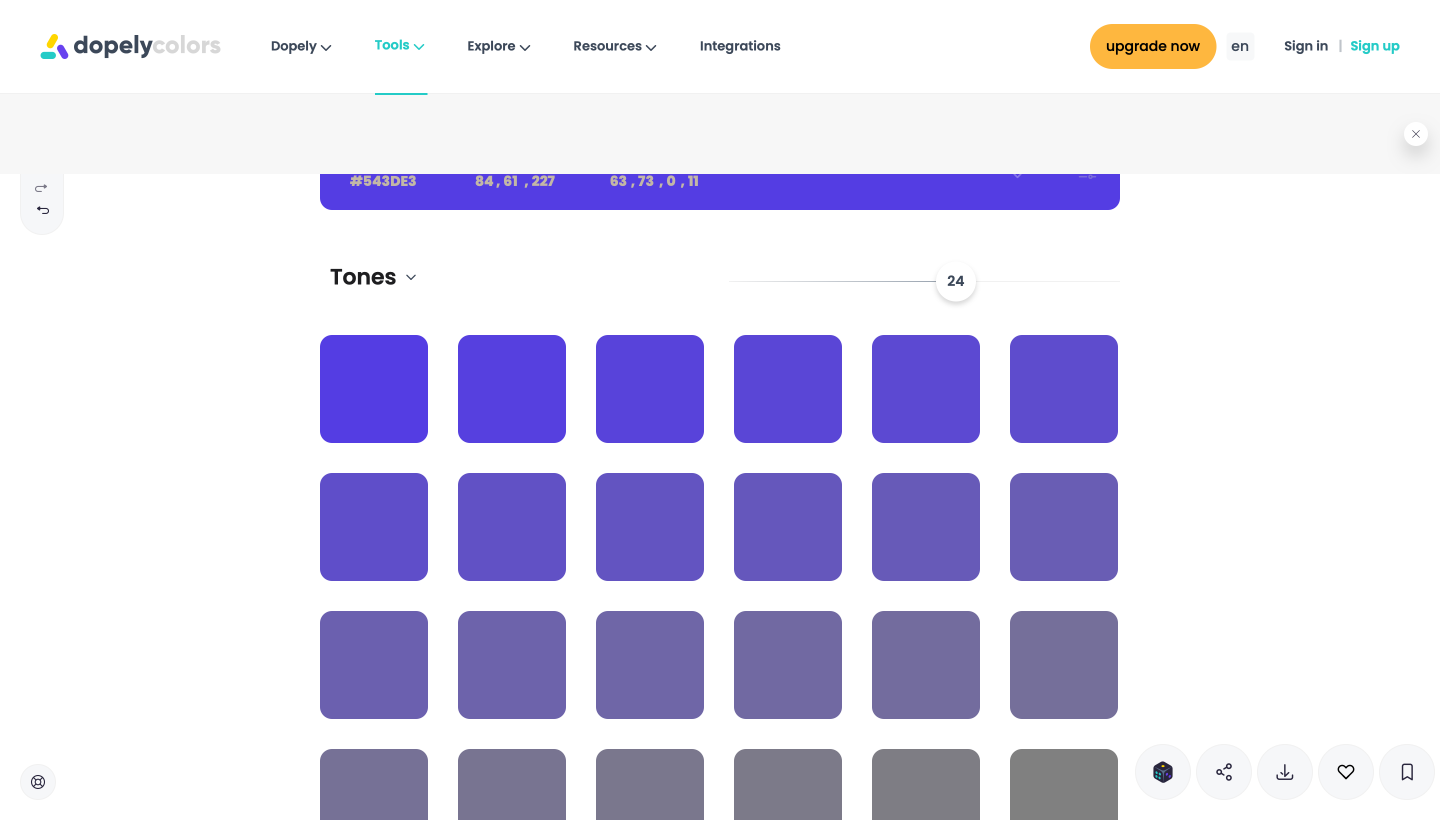Like the palette using the heart icon
The height and width of the screenshot is (820, 1440).
1346,772
